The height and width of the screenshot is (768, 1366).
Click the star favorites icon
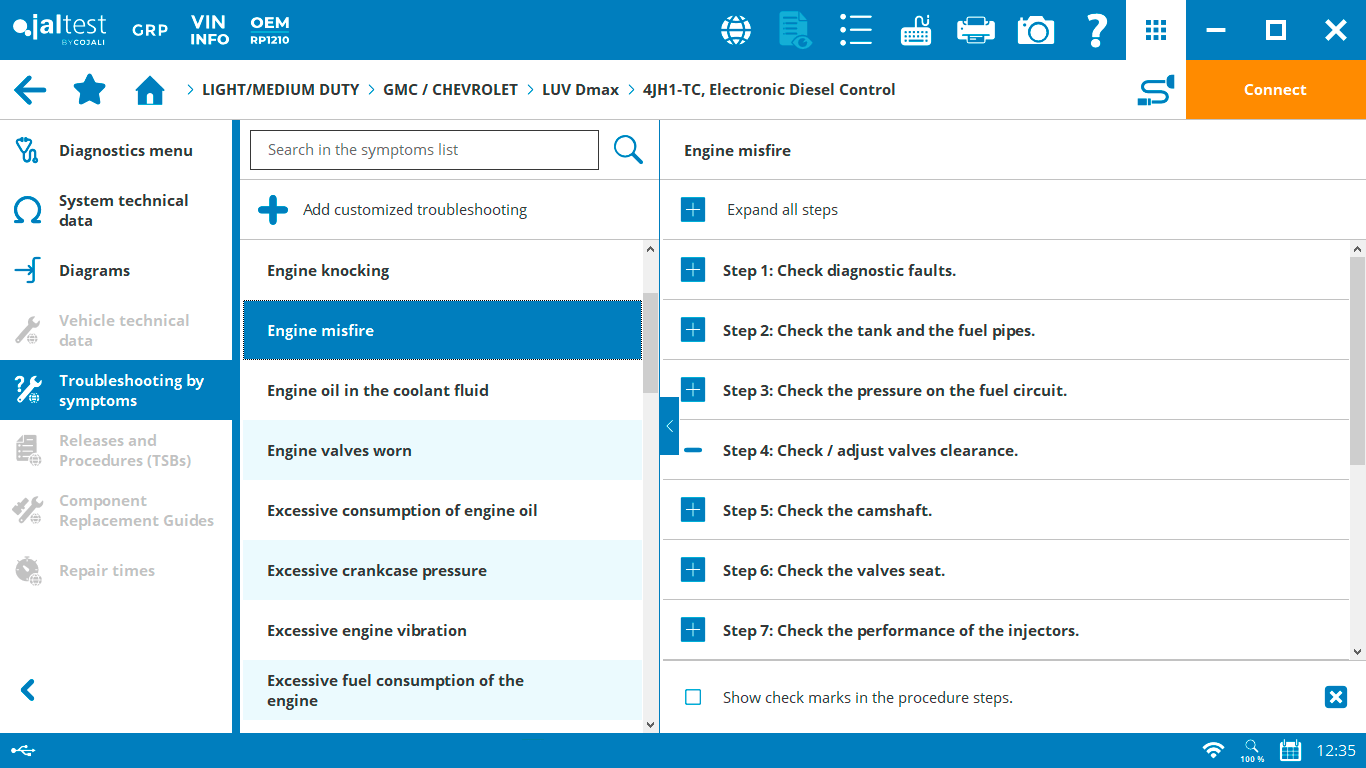pyautogui.click(x=90, y=90)
